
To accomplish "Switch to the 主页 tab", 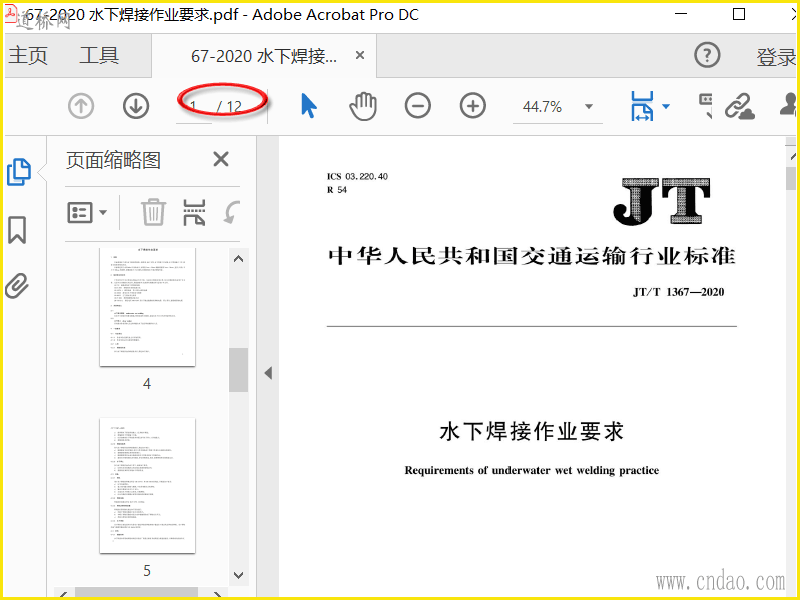I will 29,55.
